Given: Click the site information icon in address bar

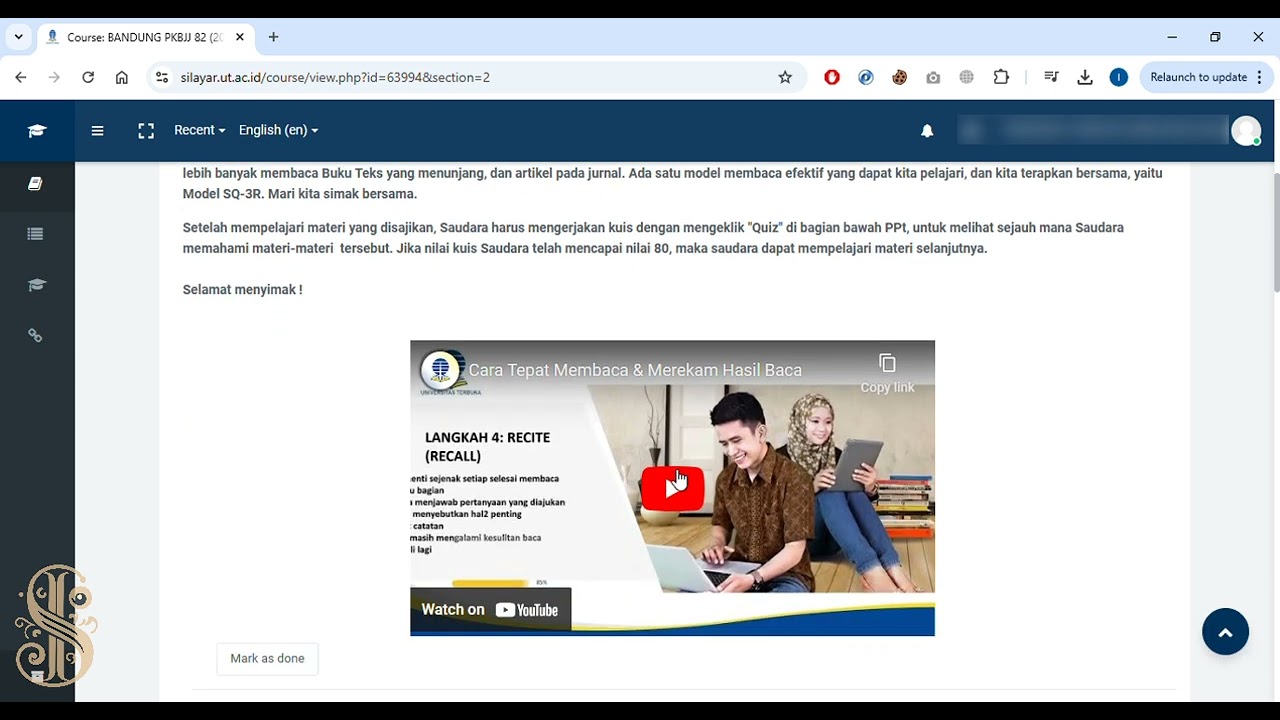Looking at the screenshot, I should pos(162,77).
